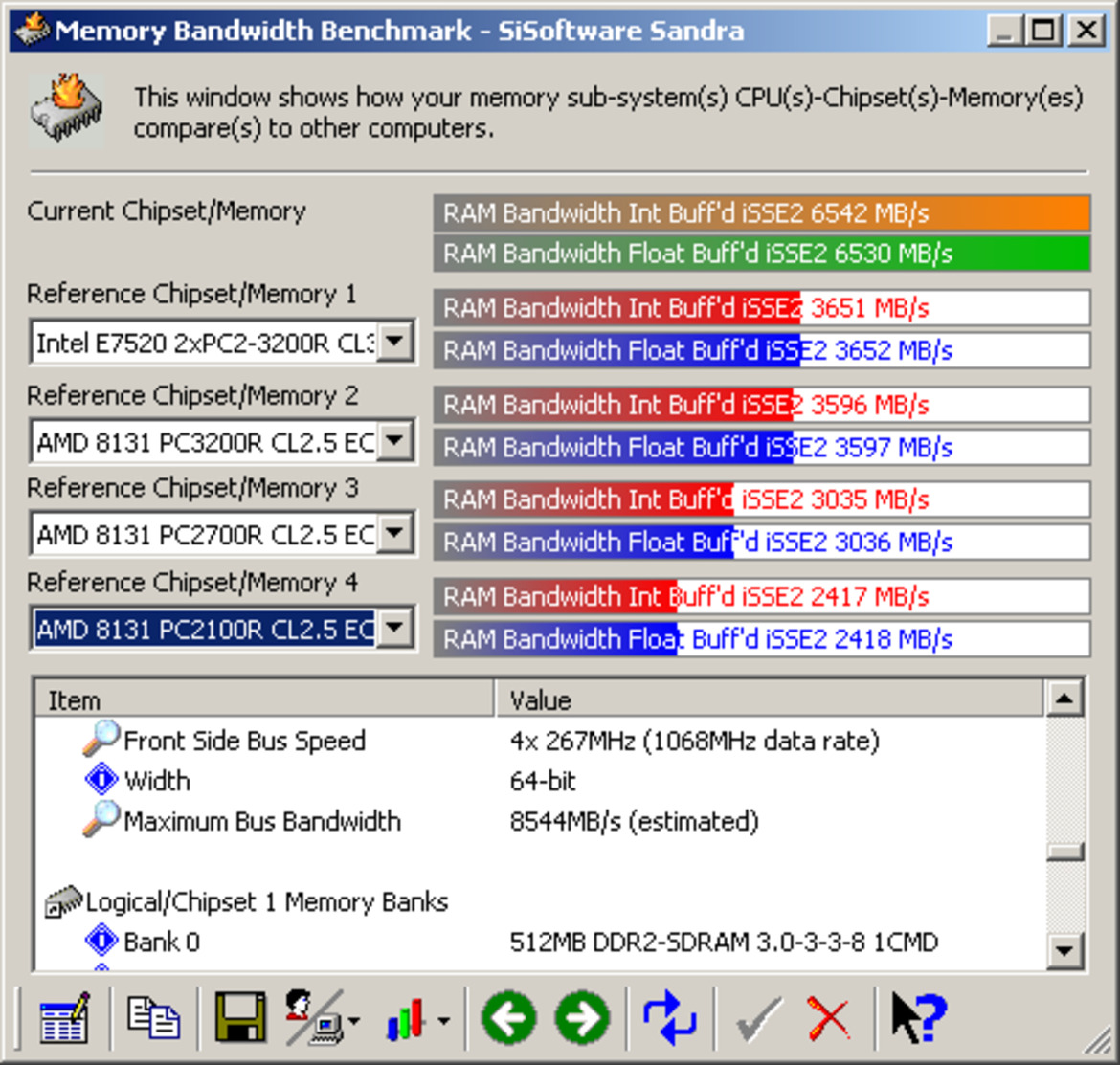Open Reference Chipset/Memory 4 dropdown arrow
The image size is (1120, 1065).
coord(395,629)
